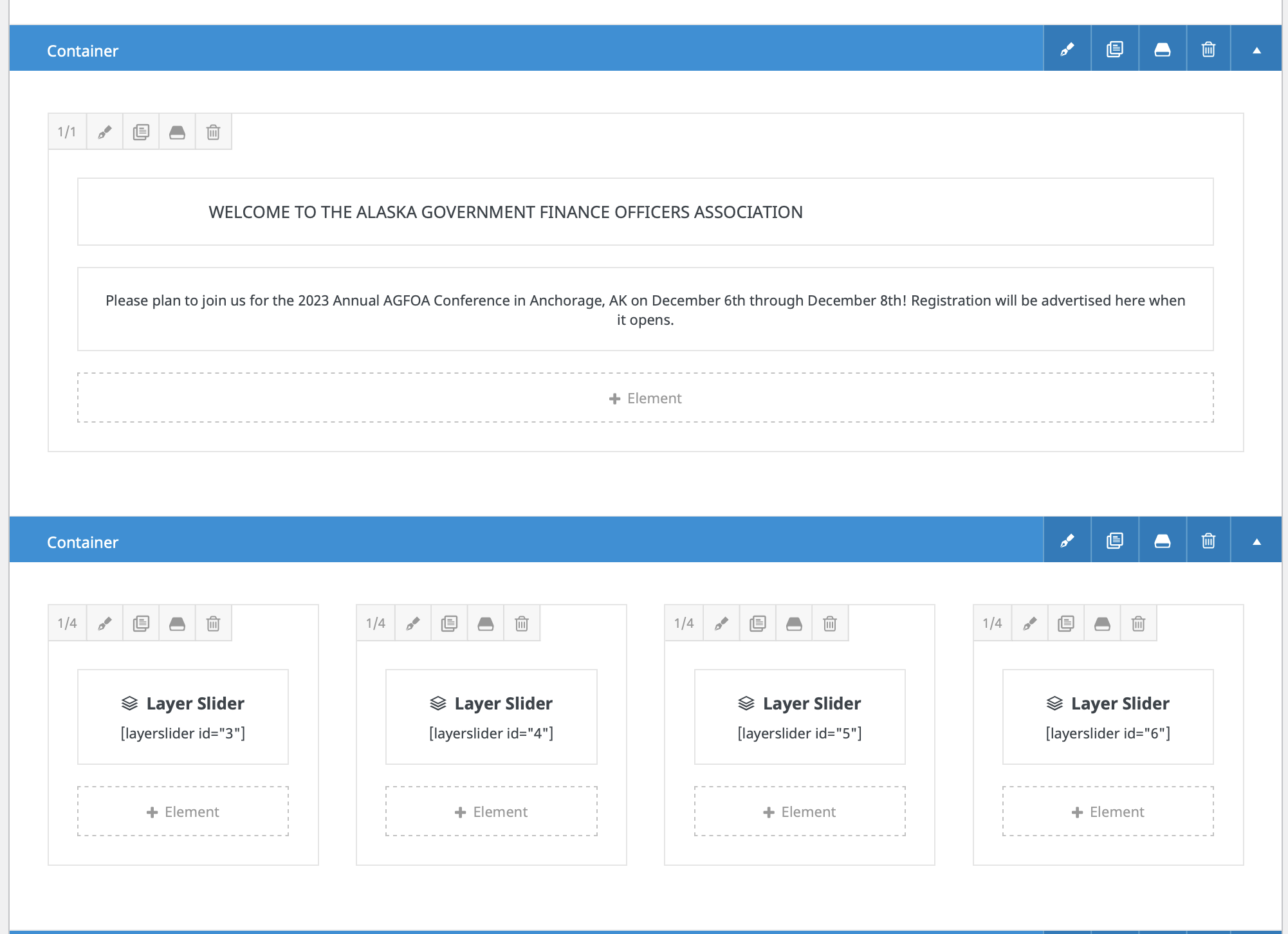Open Layer Slider element with id="3"
1288x934 pixels.
tap(183, 717)
